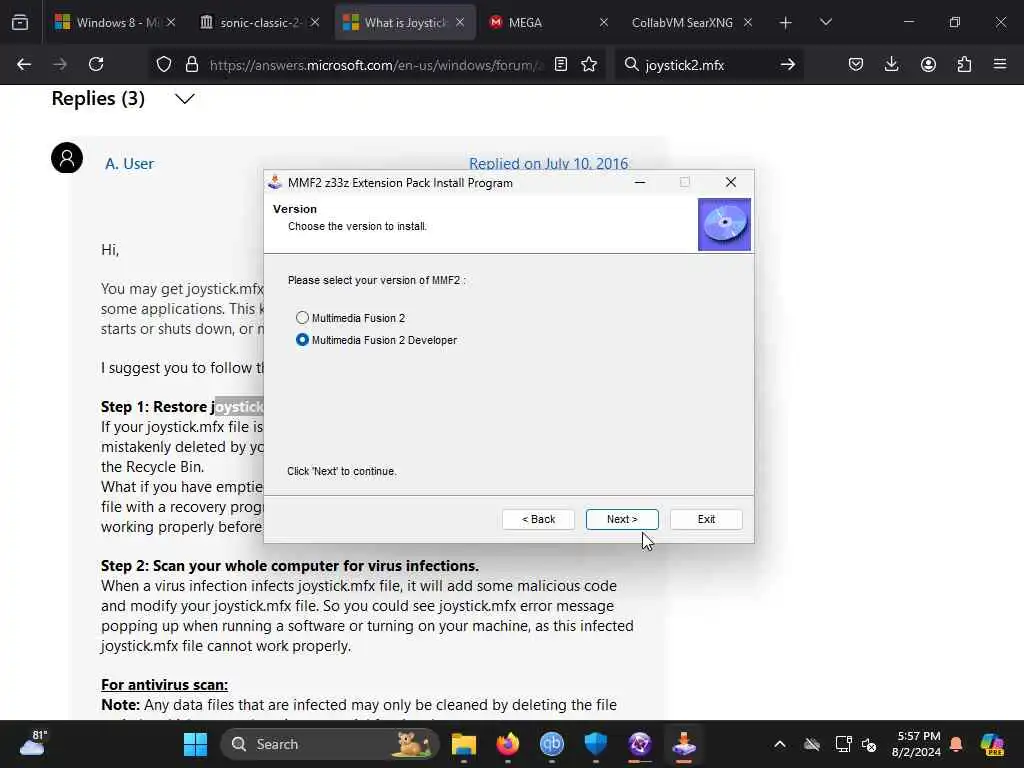Open Windows Security shield in taskbar
This screenshot has height=768, width=1024.
[596, 744]
